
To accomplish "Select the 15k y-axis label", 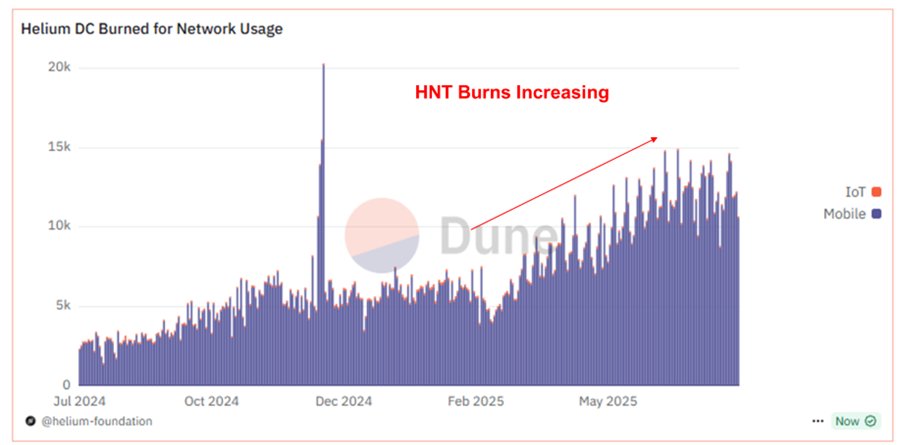I will point(59,148).
